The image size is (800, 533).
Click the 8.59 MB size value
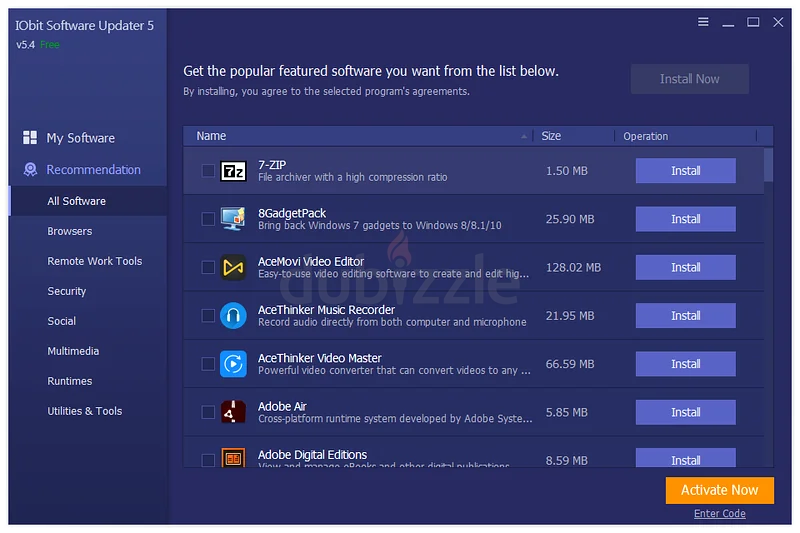[x=567, y=460]
